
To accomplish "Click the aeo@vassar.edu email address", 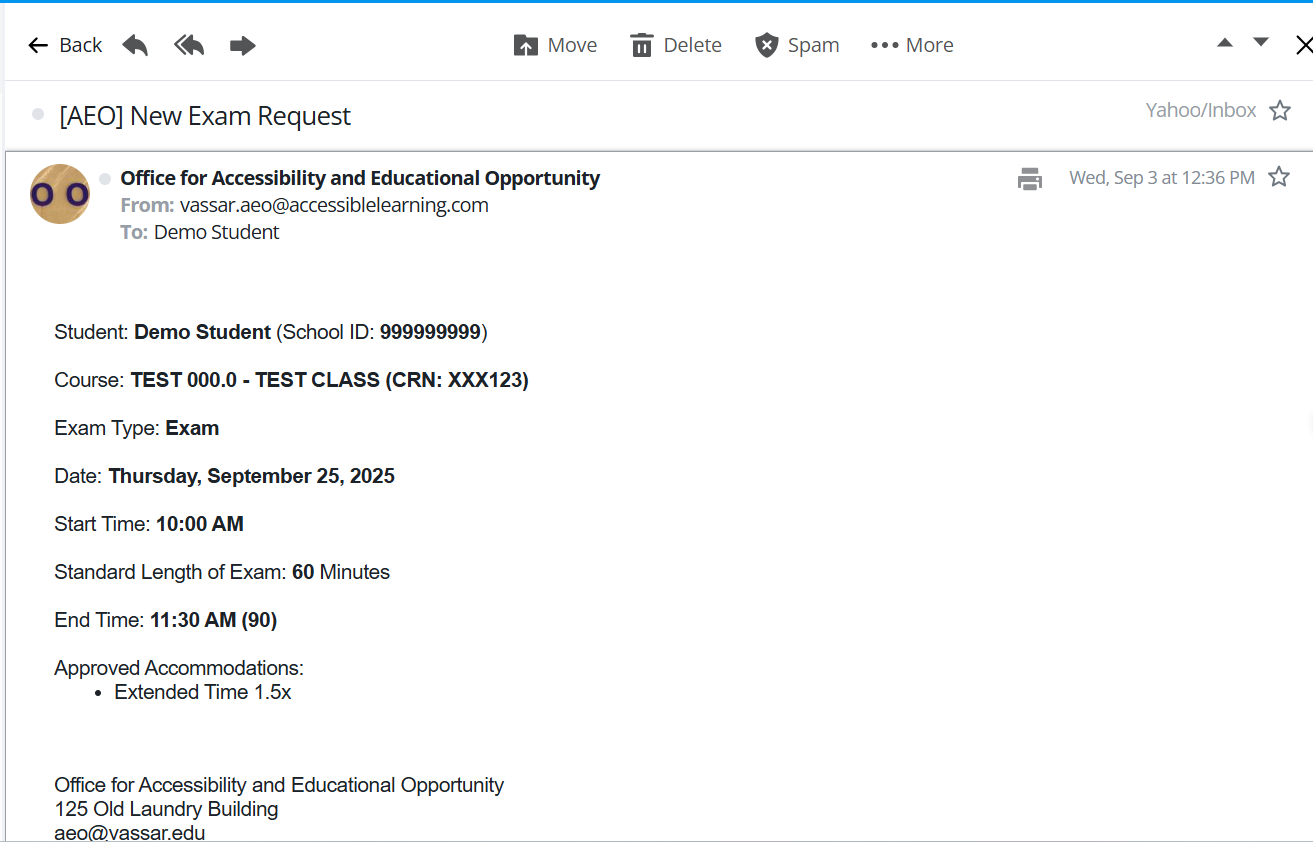I will coord(130,832).
